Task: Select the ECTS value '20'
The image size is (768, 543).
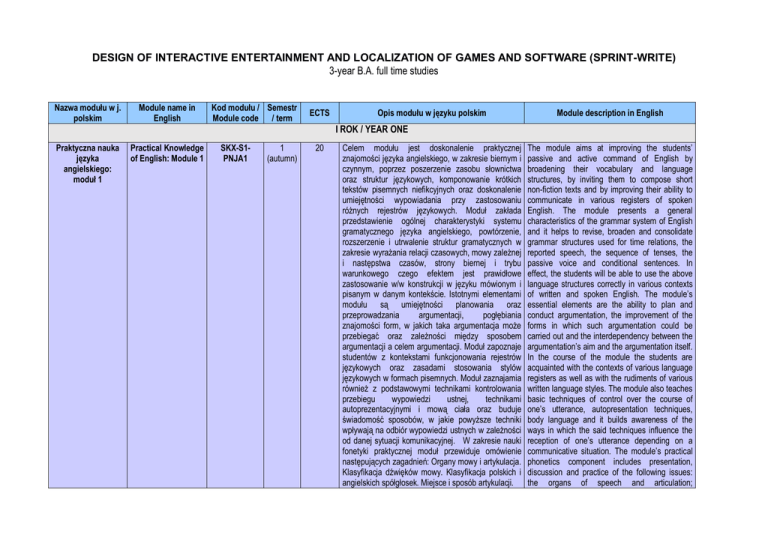Action: click(320, 150)
